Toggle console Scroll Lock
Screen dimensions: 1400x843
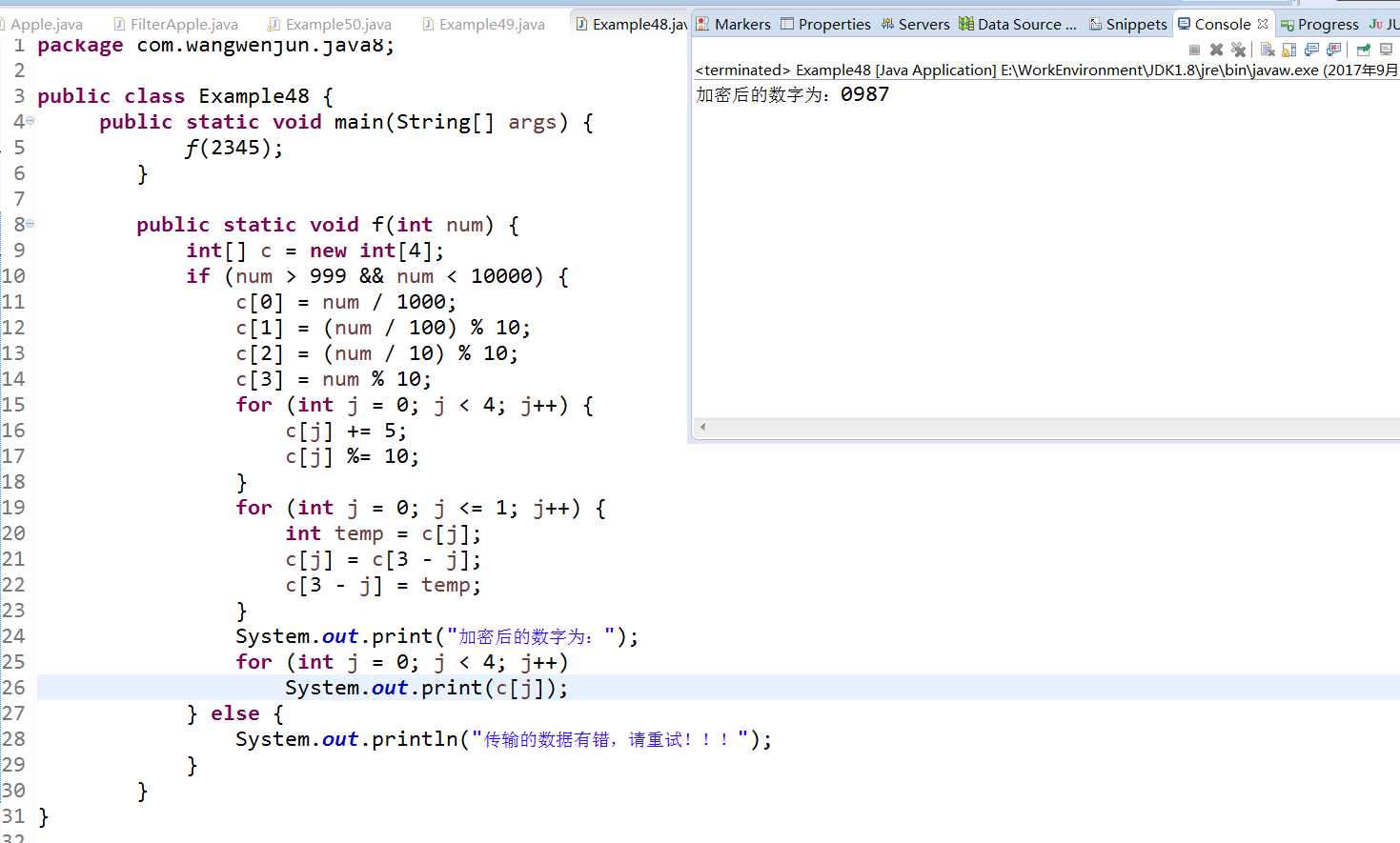click(x=1288, y=50)
